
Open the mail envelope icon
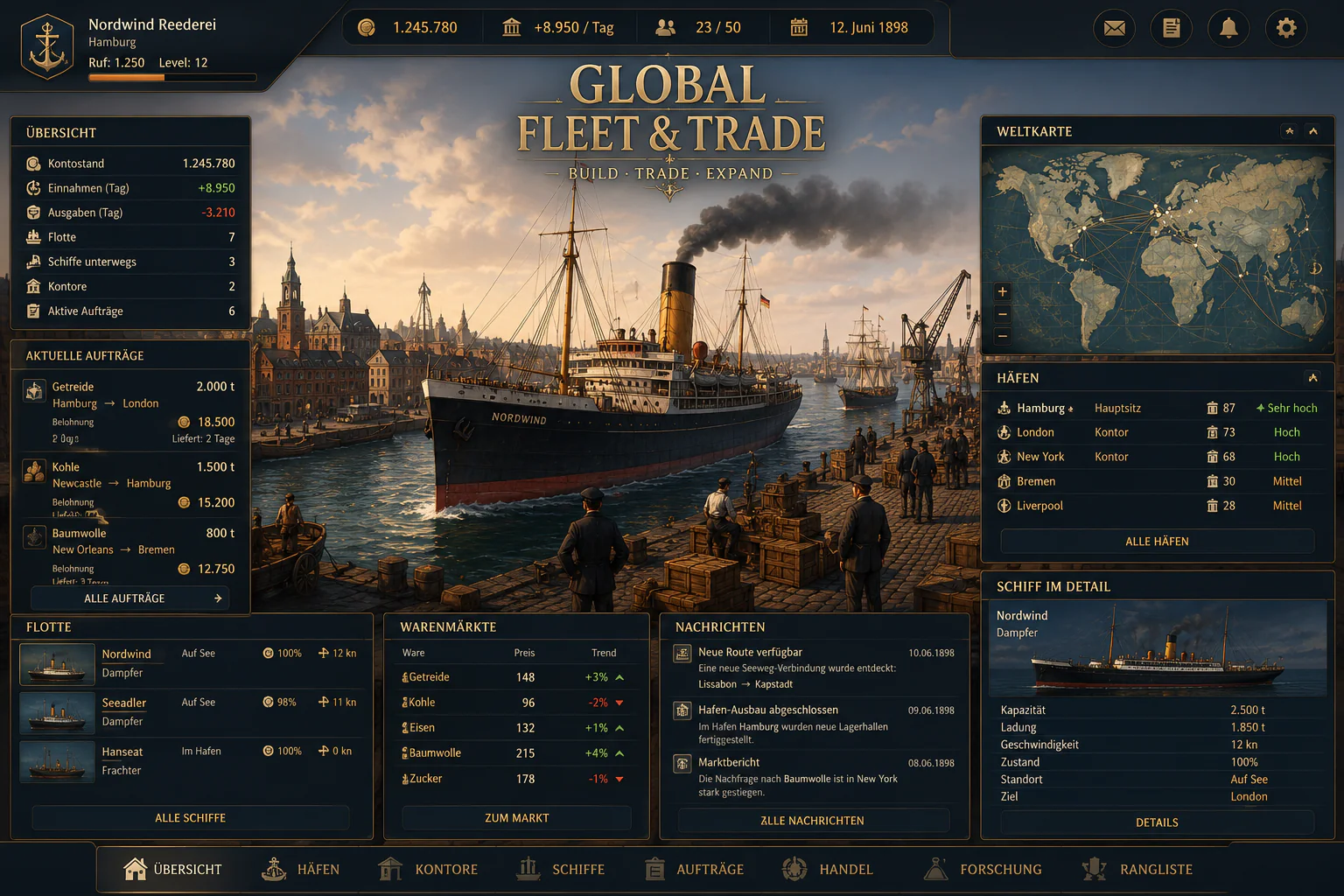coord(1114,28)
